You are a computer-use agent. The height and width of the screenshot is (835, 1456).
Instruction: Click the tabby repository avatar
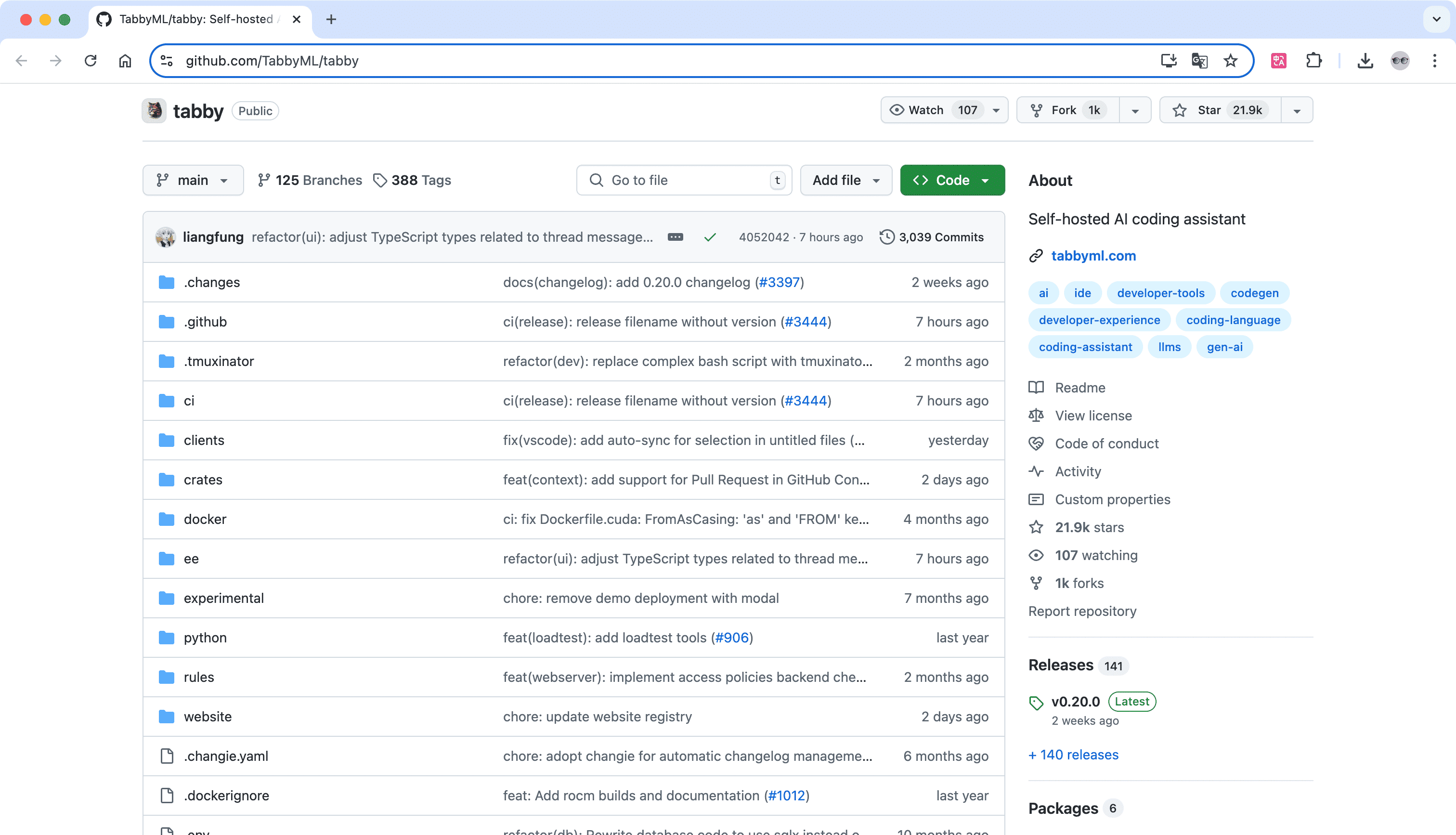click(153, 110)
